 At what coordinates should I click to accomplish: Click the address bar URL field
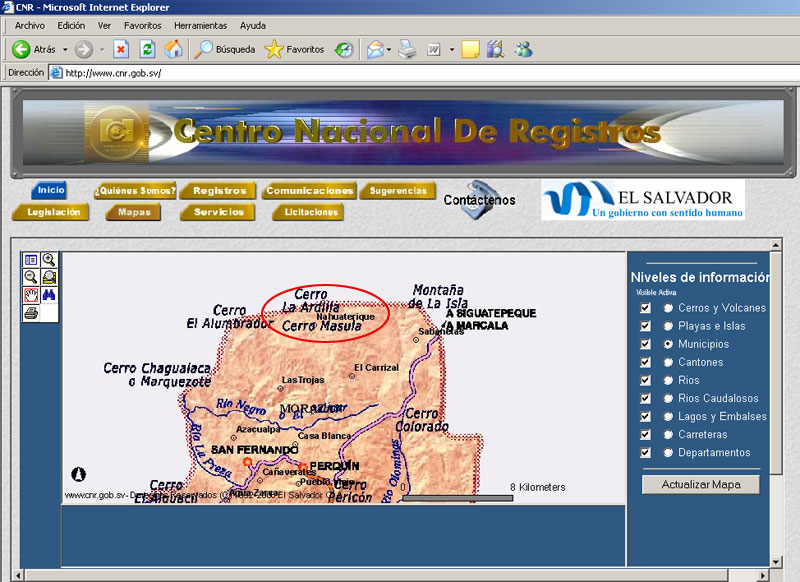[400, 73]
